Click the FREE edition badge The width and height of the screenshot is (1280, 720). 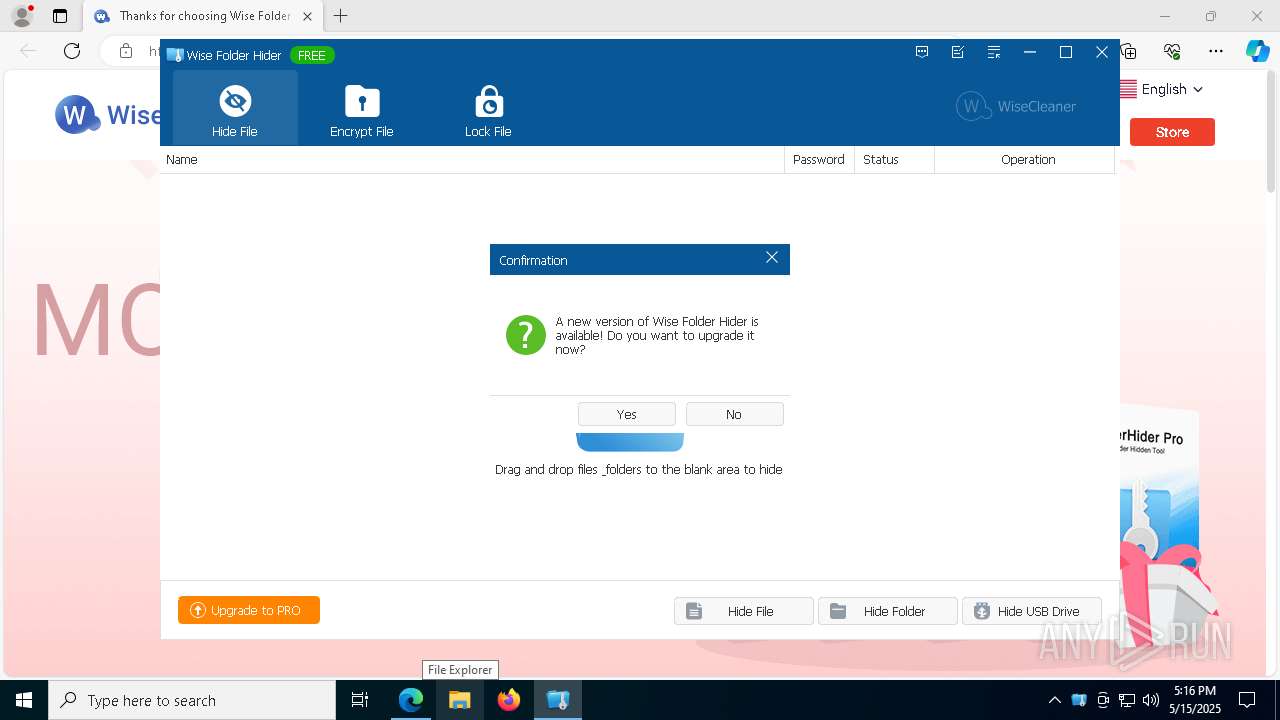point(312,55)
